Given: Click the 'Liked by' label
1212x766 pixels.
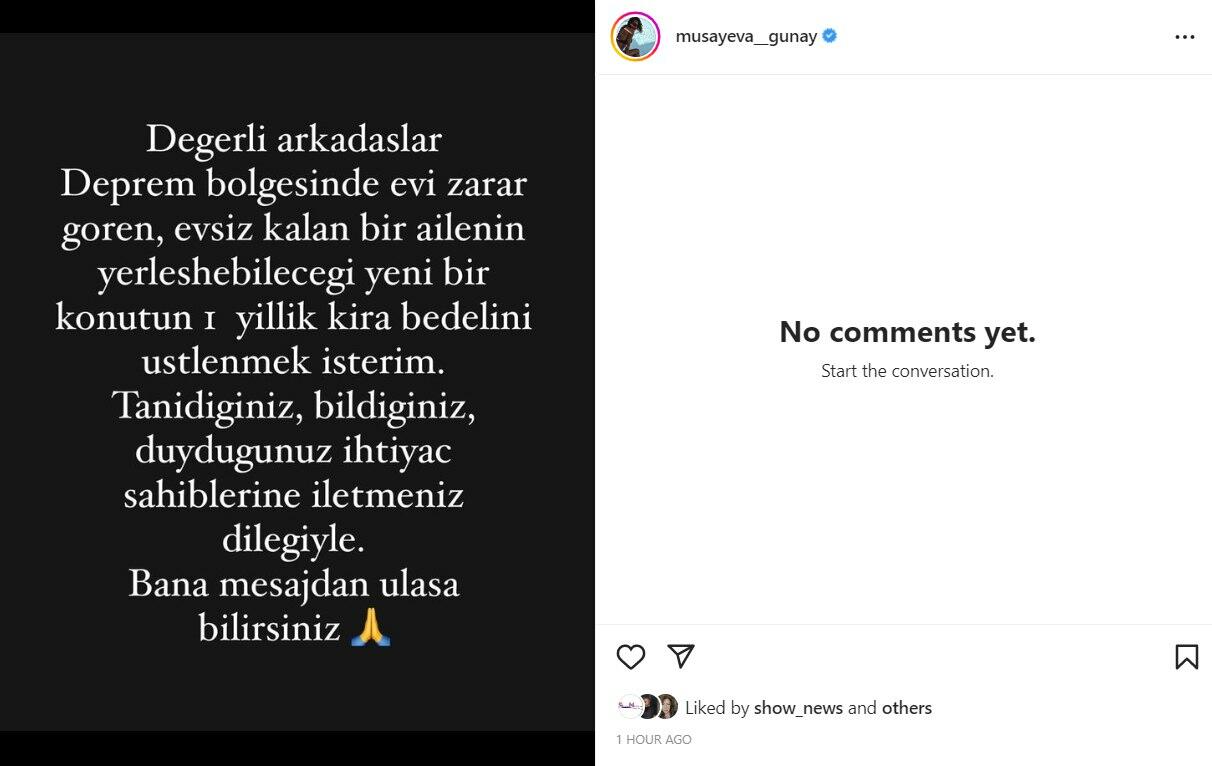Looking at the screenshot, I should click(717, 708).
